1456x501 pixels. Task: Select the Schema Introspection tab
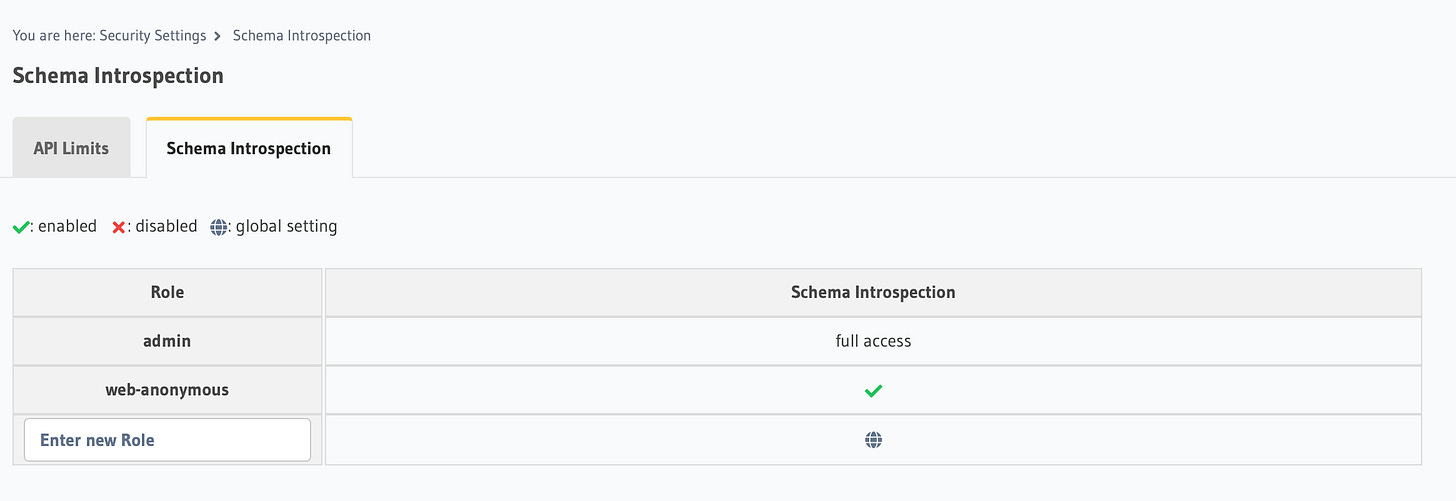[x=249, y=148]
